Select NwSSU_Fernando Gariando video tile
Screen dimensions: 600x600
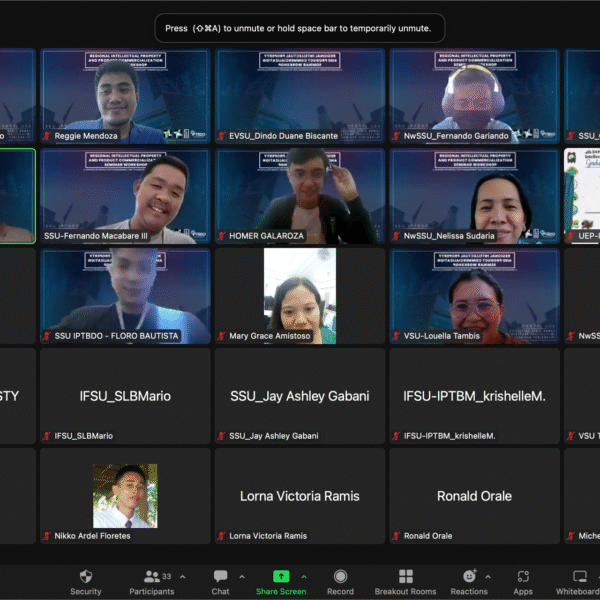(x=474, y=96)
